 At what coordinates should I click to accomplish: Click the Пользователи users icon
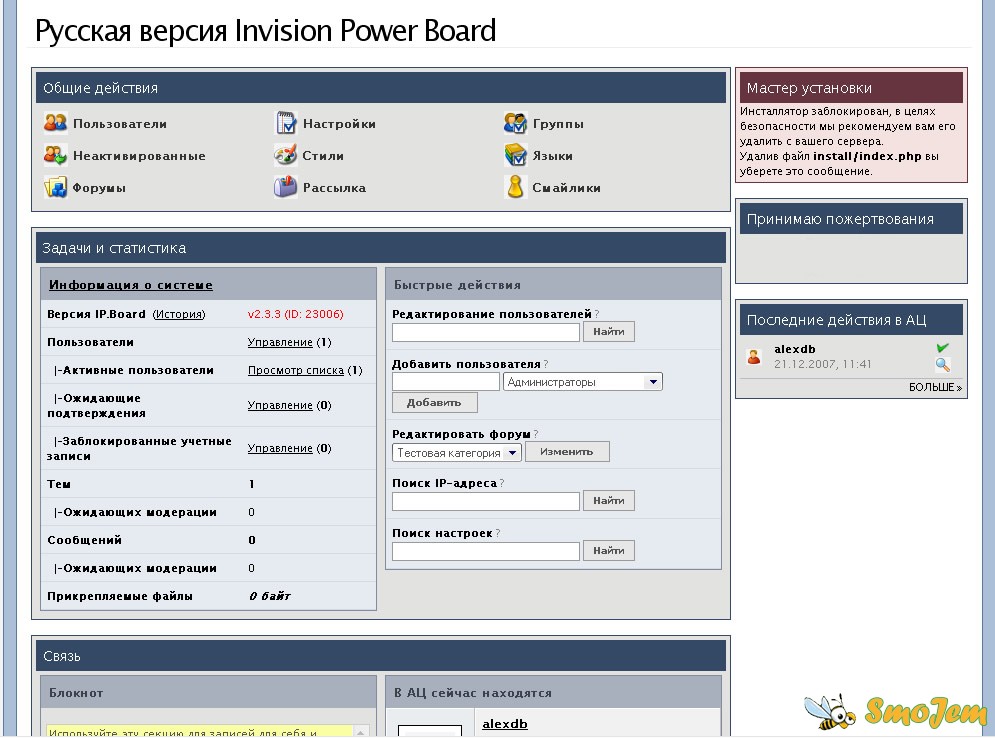tap(55, 122)
